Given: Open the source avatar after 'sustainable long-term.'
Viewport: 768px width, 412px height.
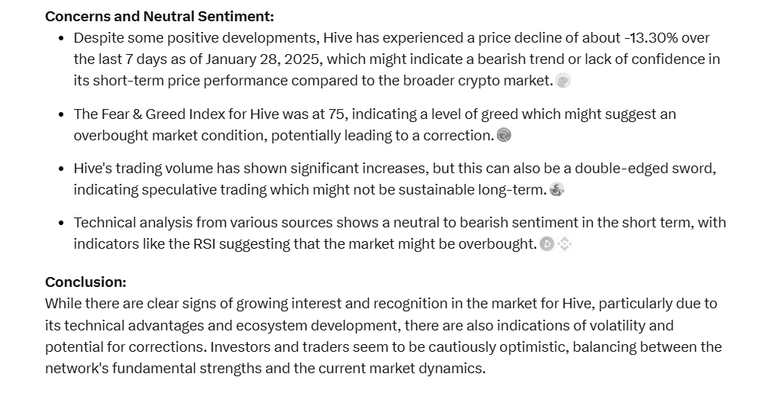Looking at the screenshot, I should (556, 189).
